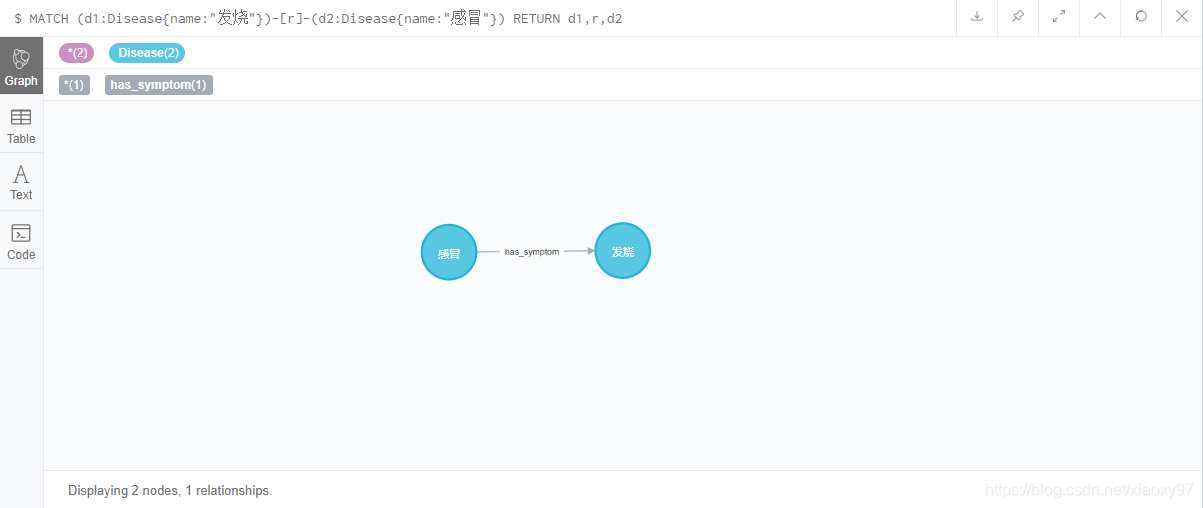Switch to Text view

tap(21, 182)
